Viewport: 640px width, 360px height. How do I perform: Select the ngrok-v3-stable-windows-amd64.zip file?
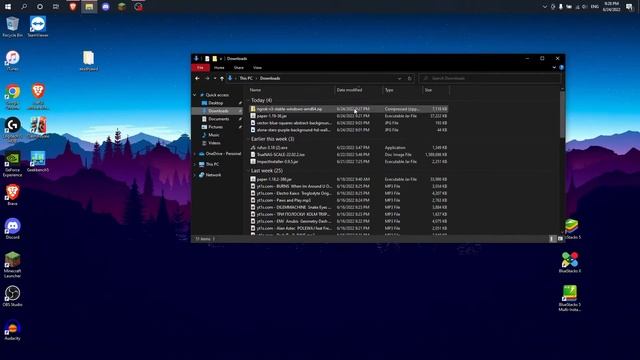pos(349,109)
